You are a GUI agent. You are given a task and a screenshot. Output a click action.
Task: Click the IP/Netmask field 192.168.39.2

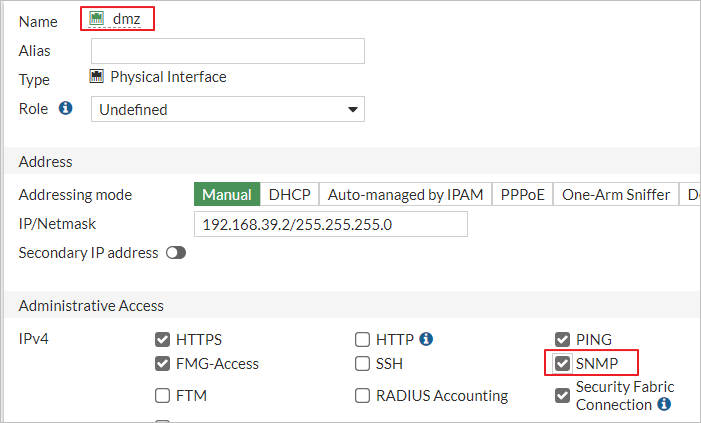point(331,224)
